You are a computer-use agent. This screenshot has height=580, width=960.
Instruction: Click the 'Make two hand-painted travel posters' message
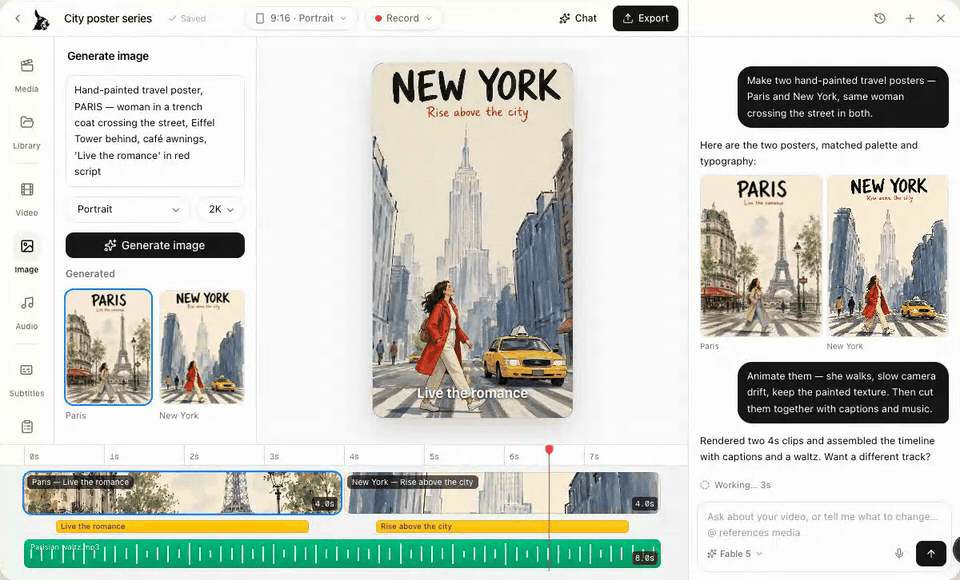coord(842,97)
